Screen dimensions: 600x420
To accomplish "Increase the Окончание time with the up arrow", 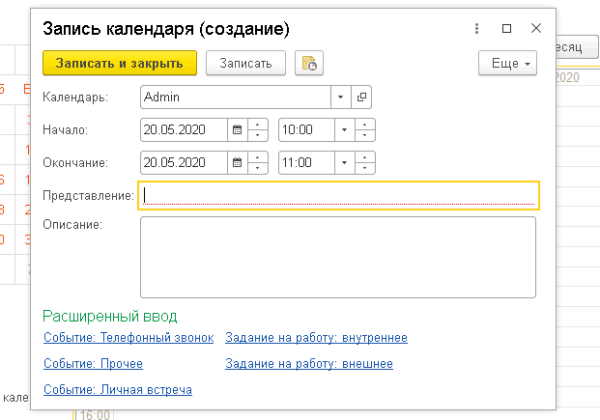I will 365,158.
